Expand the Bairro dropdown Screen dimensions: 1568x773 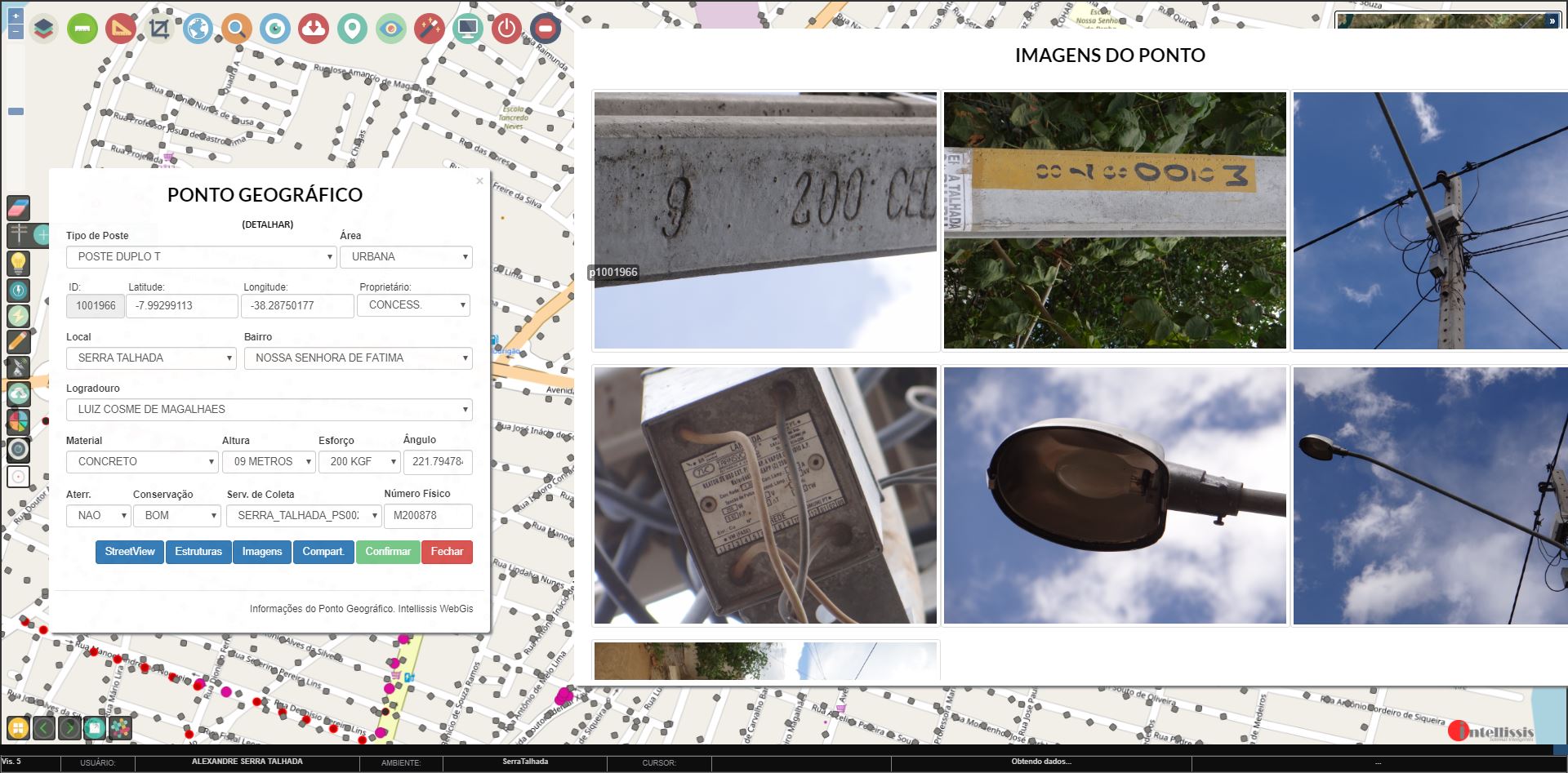tap(358, 358)
